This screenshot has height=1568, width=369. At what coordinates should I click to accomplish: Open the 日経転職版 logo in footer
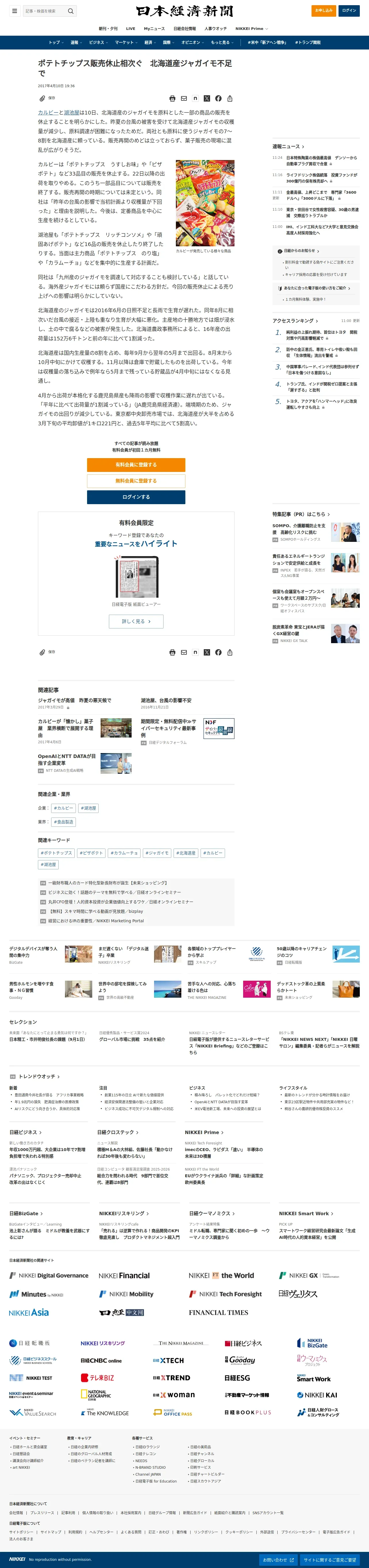30,1343
